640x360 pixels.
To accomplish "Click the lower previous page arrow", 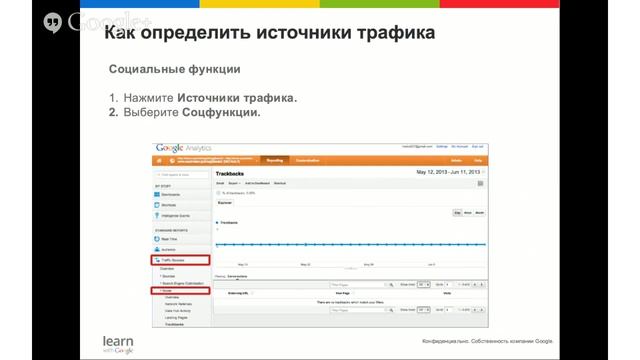I will pyautogui.click(x=475, y=310).
